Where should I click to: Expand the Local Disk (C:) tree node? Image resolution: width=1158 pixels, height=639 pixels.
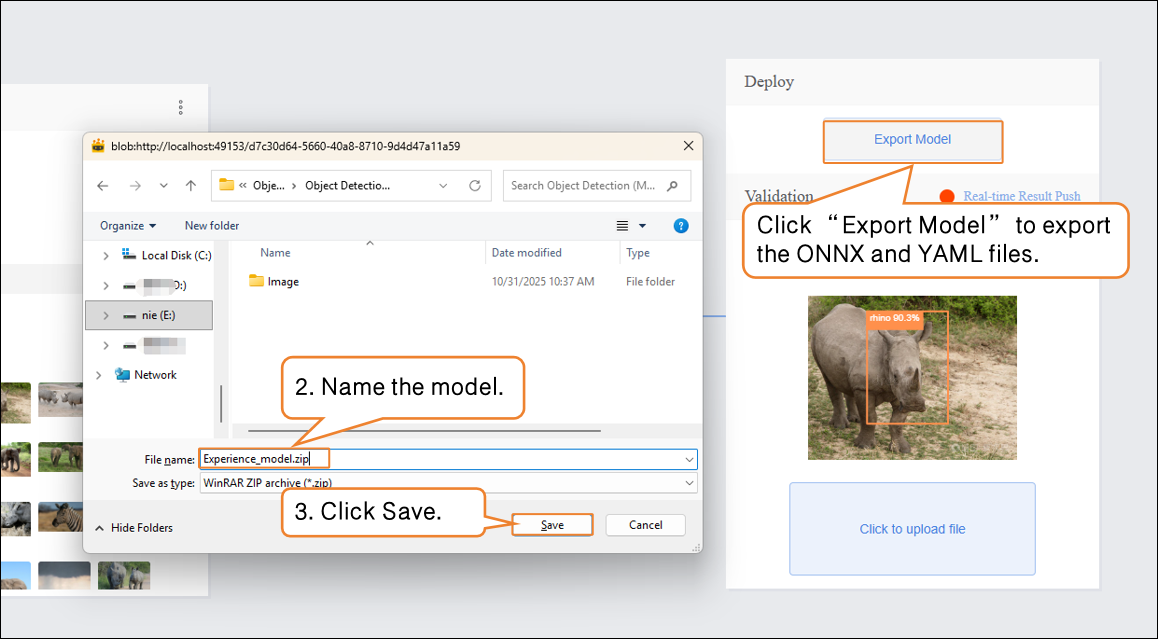106,256
